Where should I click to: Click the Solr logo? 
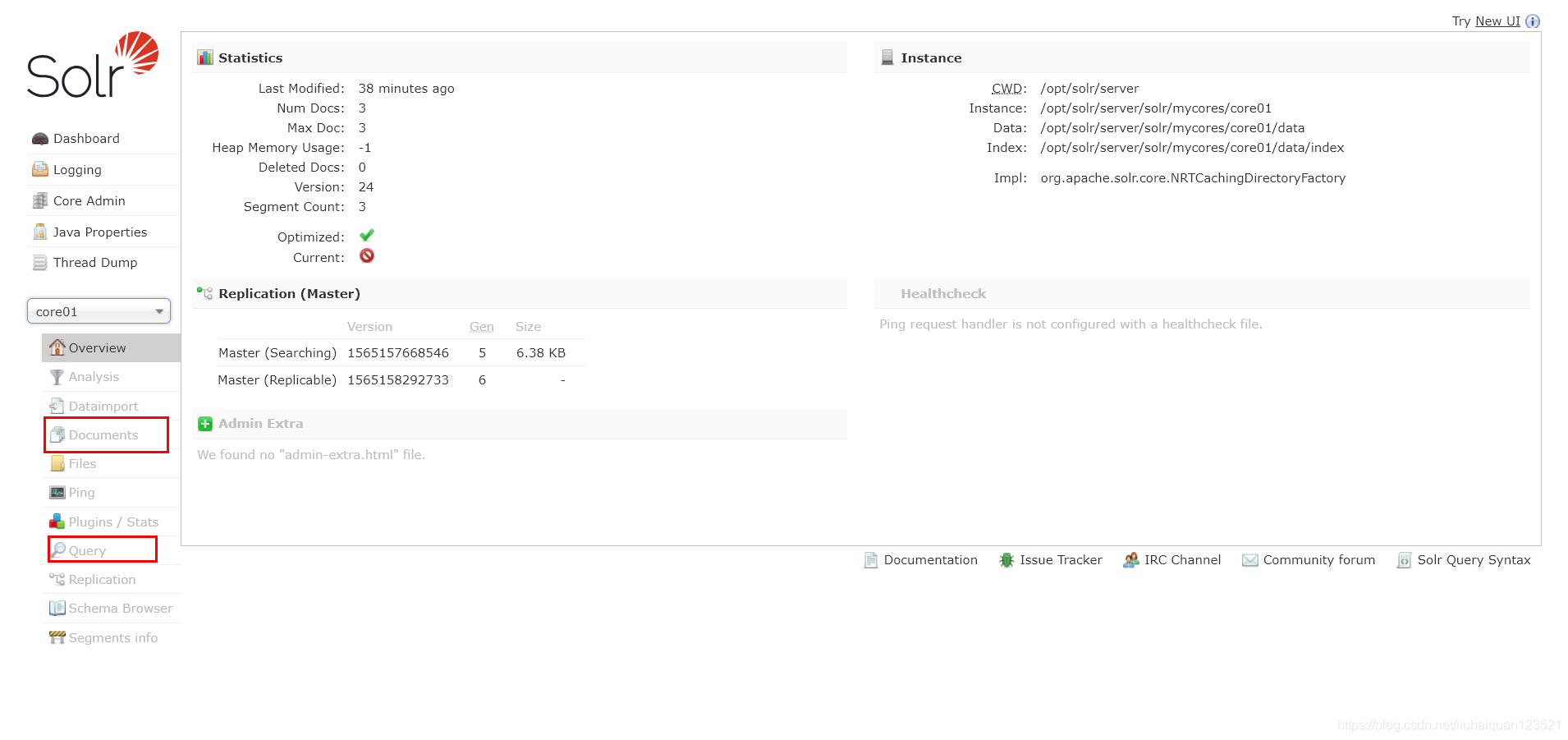(93, 65)
